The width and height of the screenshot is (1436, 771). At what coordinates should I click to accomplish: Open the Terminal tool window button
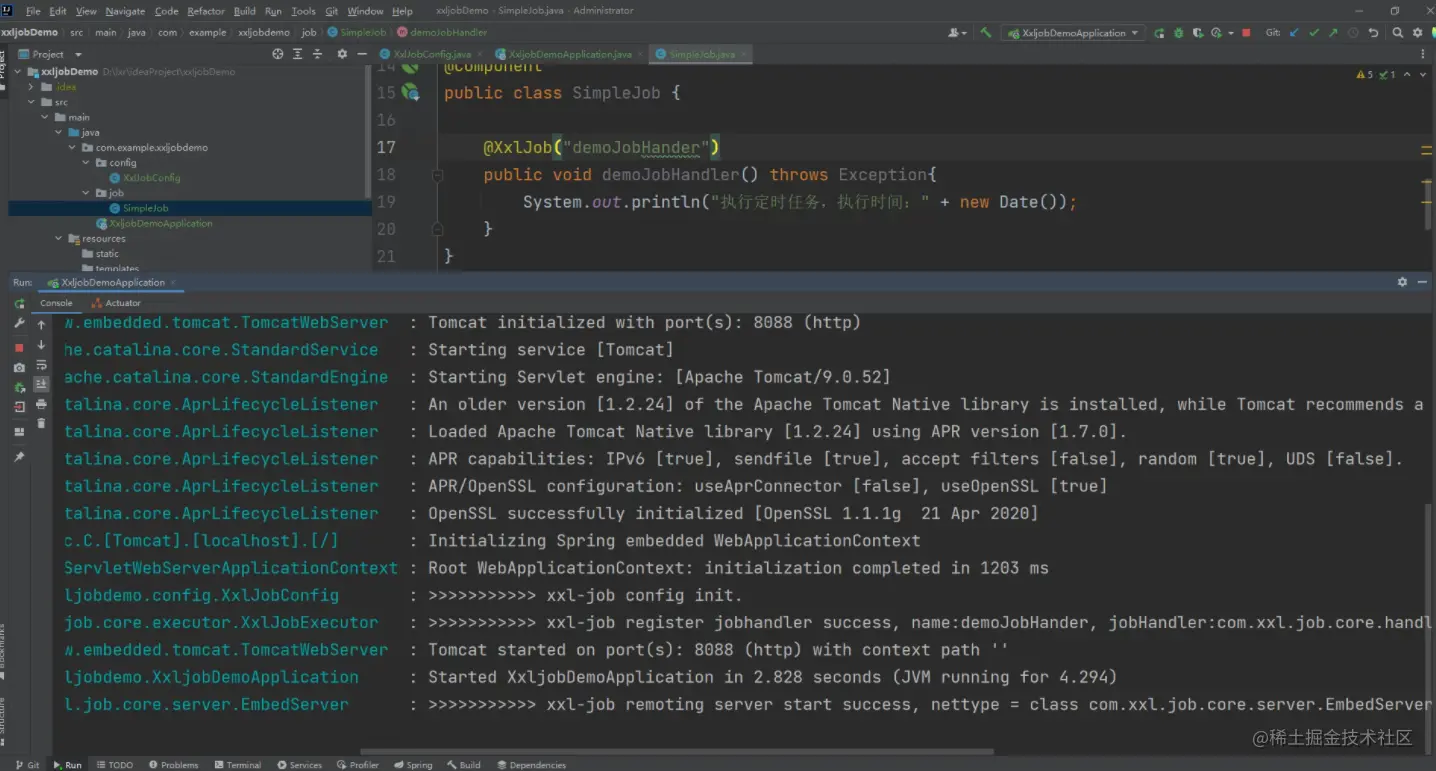click(238, 765)
